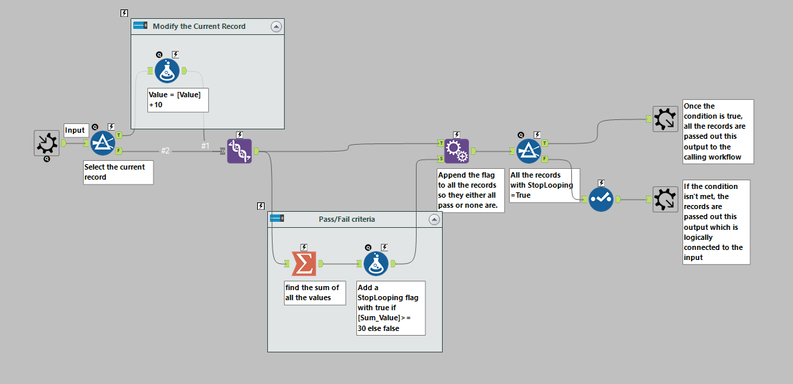
Task: Click the Modify the Current Record title bar
Action: (x=207, y=26)
